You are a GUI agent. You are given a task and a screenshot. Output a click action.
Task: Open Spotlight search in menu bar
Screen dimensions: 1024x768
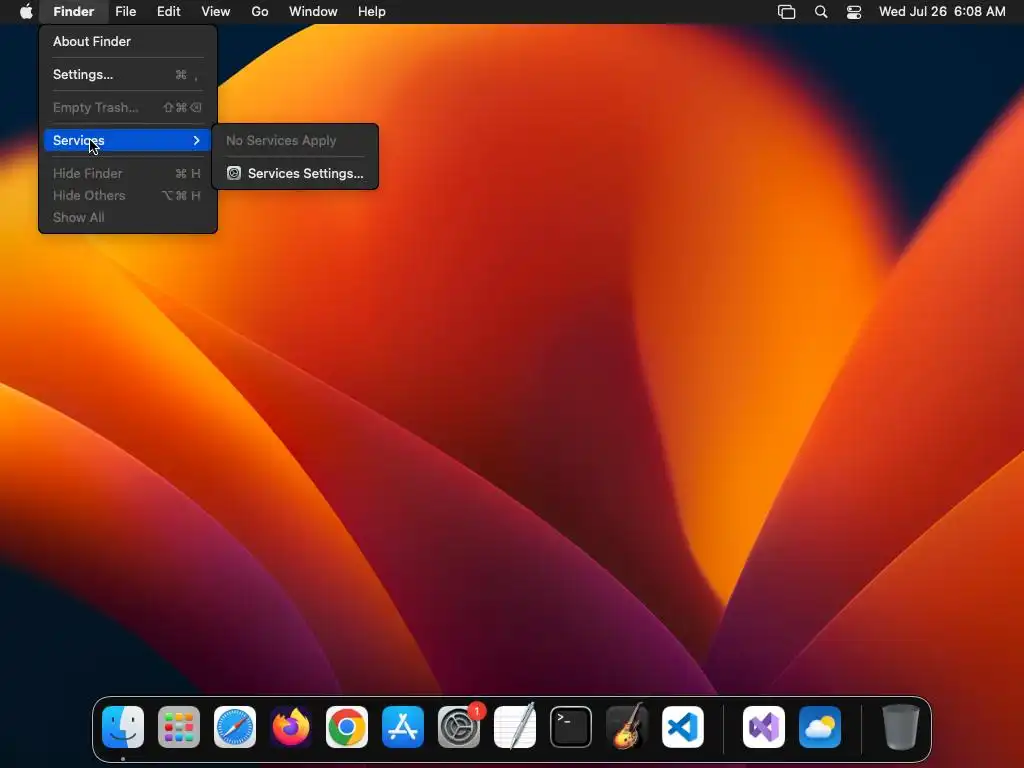pyautogui.click(x=821, y=12)
